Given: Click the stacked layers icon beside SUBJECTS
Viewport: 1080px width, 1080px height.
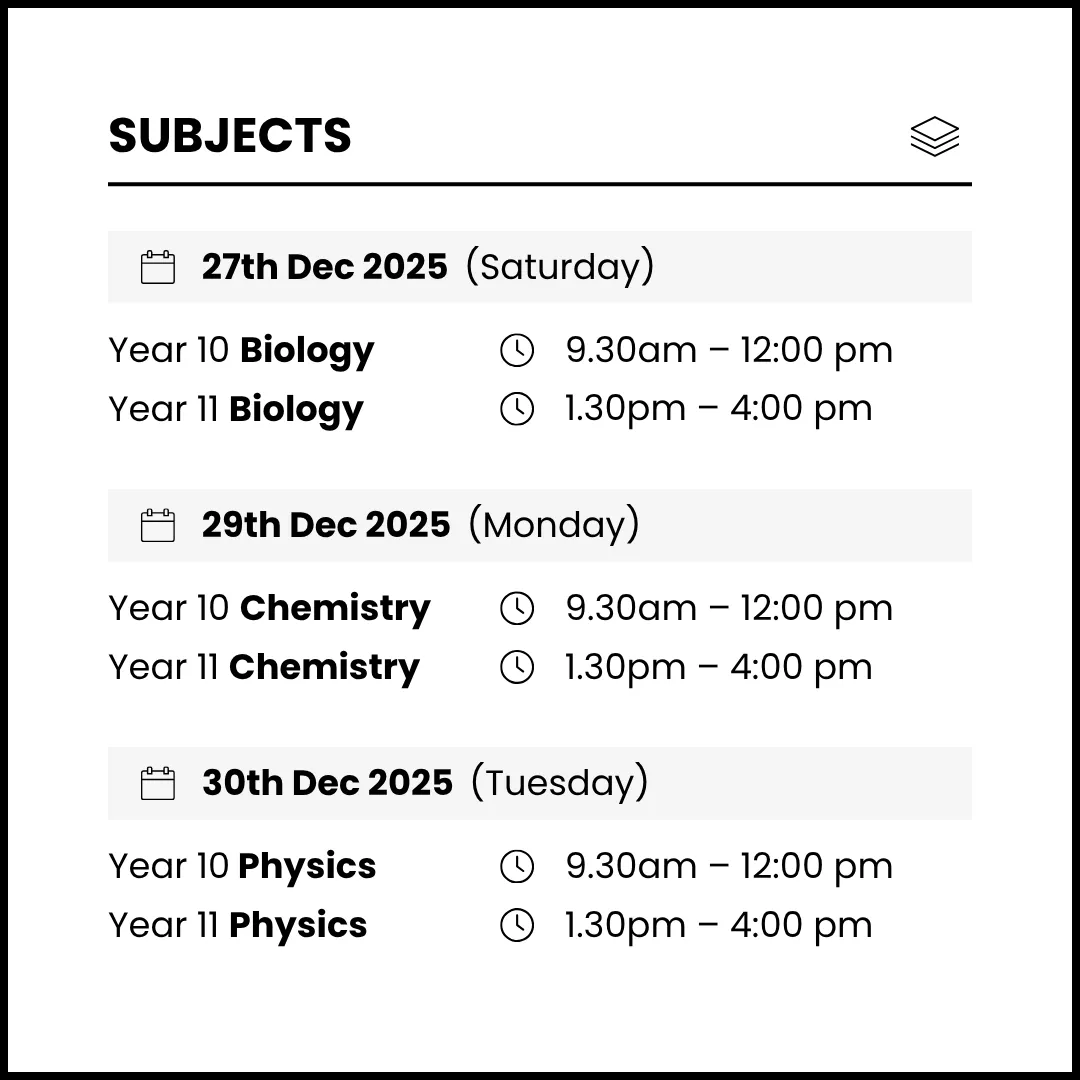Looking at the screenshot, I should tap(934, 137).
